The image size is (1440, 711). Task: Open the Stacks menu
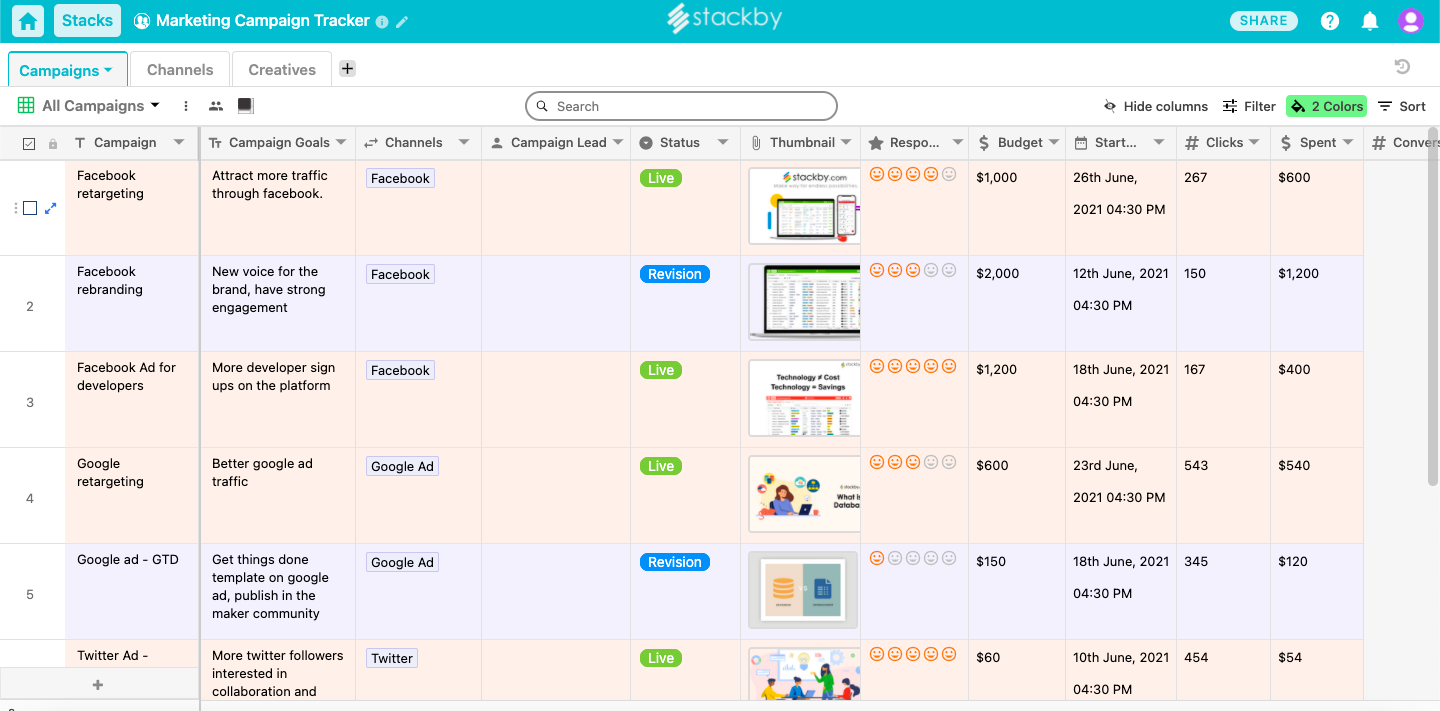(x=87, y=20)
